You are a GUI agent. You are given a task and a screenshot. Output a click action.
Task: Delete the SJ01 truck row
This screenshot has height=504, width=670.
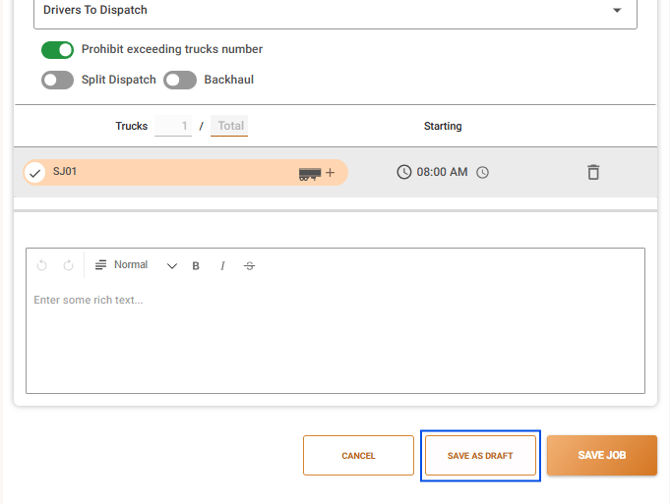coord(593,172)
